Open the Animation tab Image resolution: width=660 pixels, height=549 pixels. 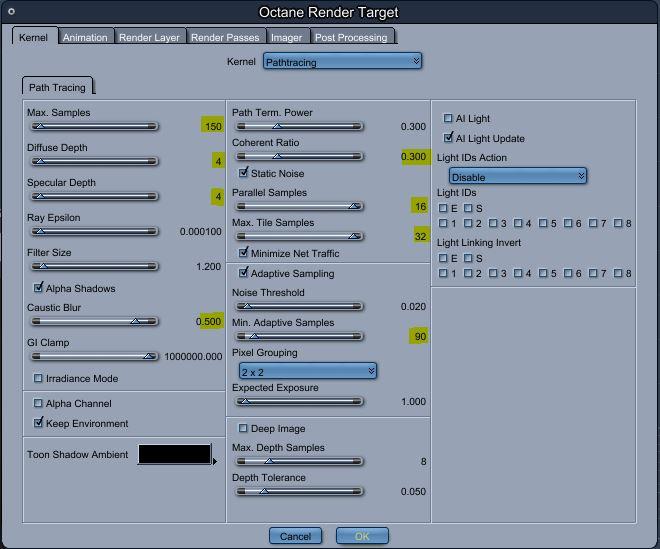(85, 37)
